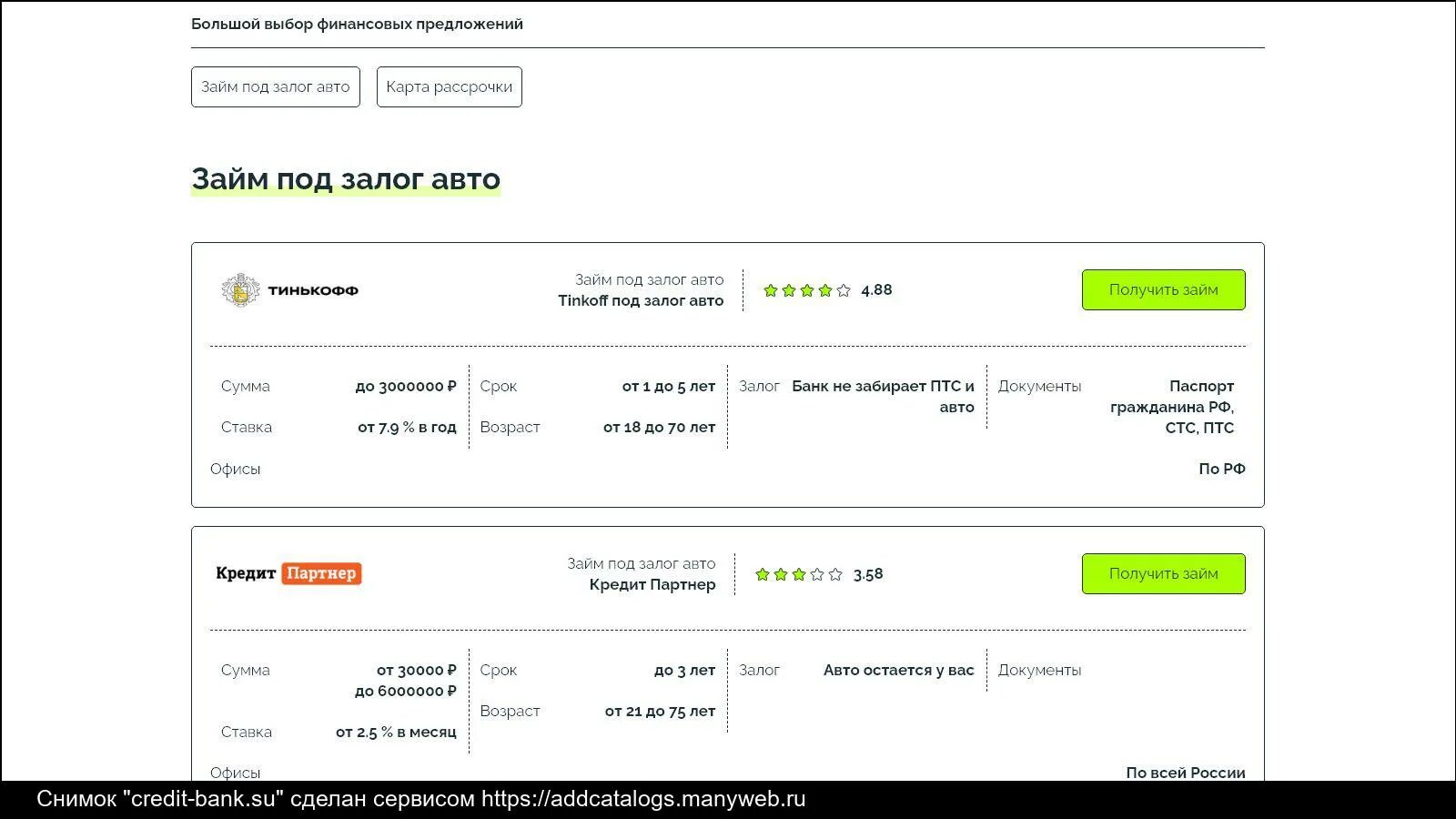Click the Займ под залог авто heading

pos(346,179)
